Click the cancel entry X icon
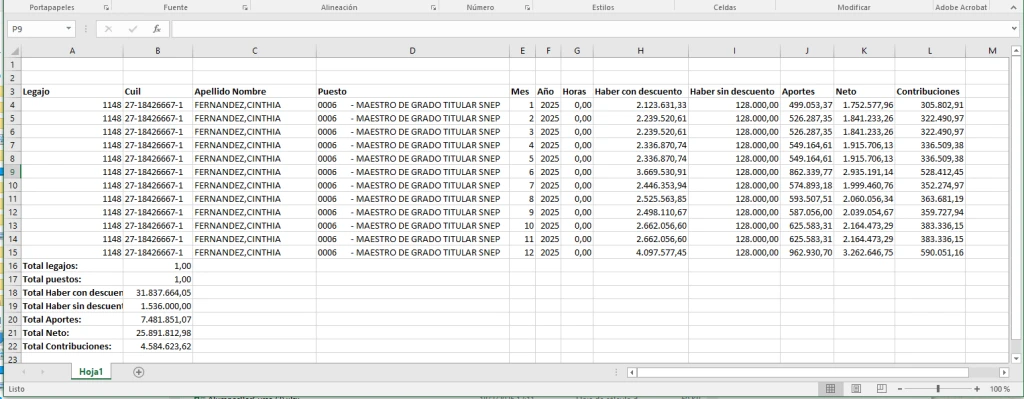The height and width of the screenshot is (399, 1024). coord(108,29)
